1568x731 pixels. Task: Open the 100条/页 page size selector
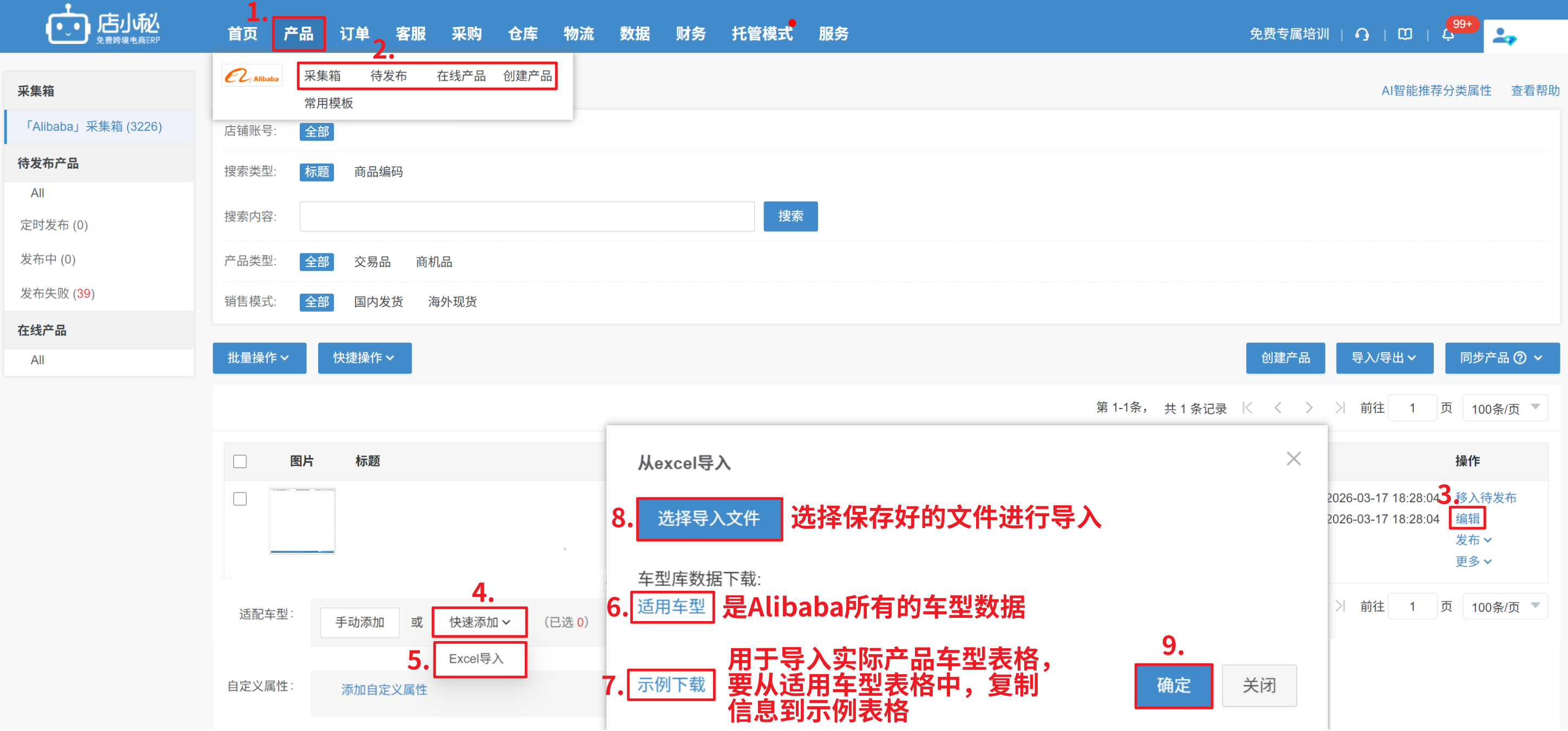pyautogui.click(x=1504, y=408)
